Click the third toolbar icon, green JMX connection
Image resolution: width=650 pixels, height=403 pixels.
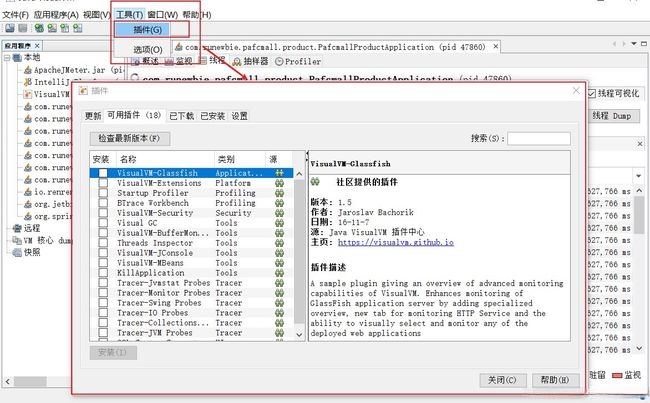coord(39,28)
